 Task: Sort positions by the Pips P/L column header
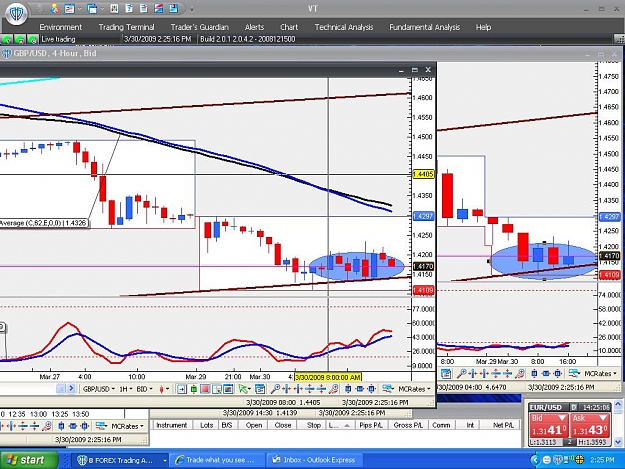(x=371, y=425)
